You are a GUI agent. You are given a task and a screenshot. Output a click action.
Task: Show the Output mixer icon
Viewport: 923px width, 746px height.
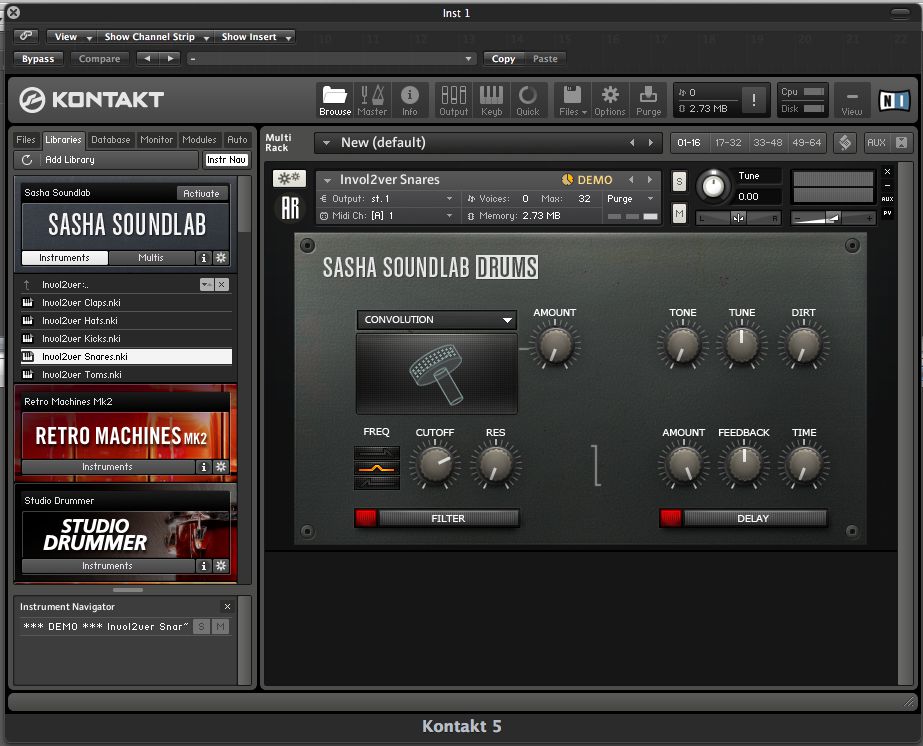[x=454, y=100]
